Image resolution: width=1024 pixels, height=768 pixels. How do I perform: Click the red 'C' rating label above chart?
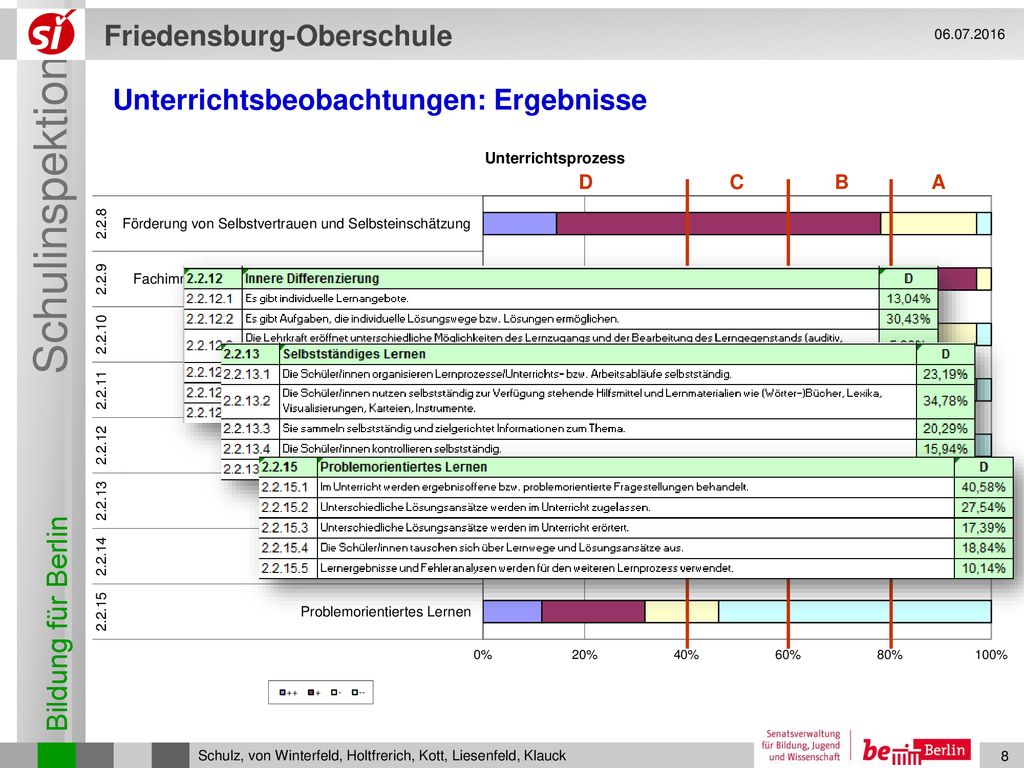(x=737, y=182)
